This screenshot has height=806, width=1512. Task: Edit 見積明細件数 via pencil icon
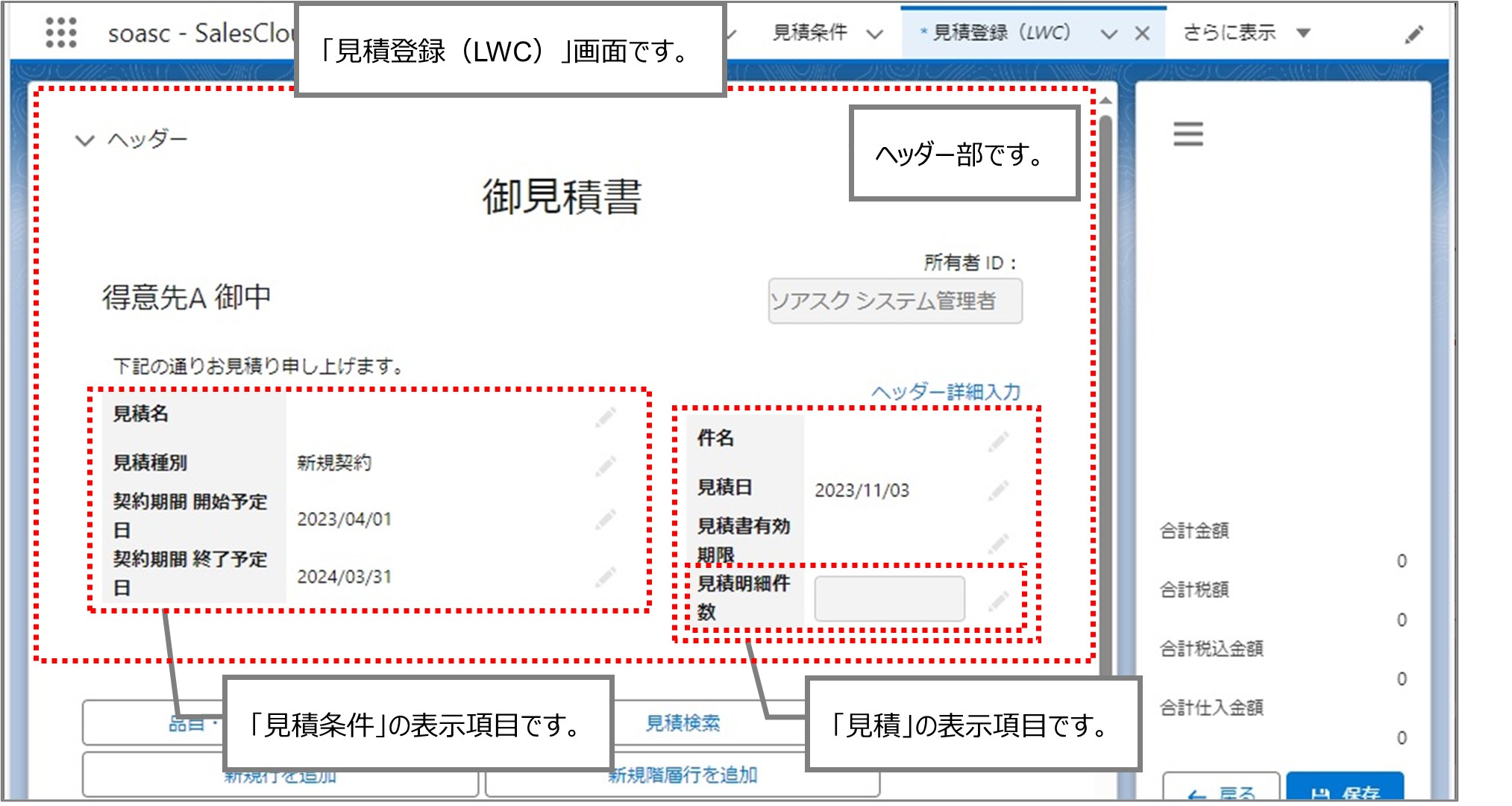tap(998, 599)
